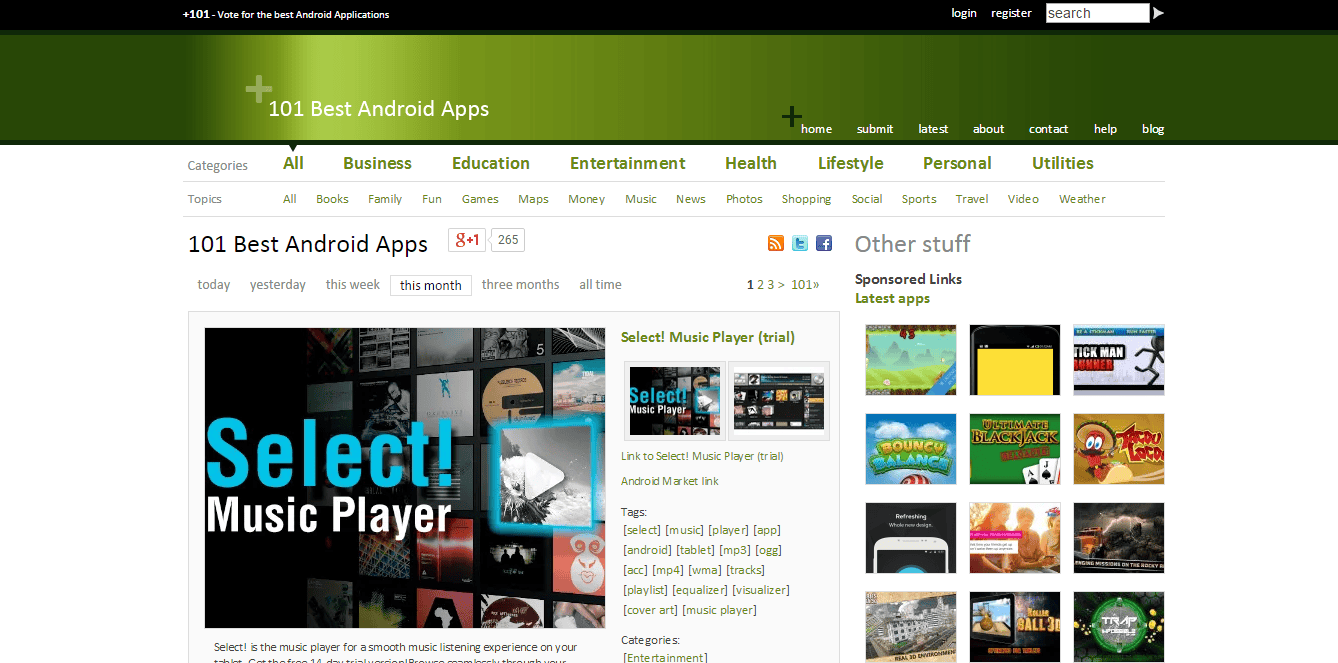Open the Stick Man Runner app thumbnail
The width and height of the screenshot is (1338, 663).
[x=1119, y=360]
